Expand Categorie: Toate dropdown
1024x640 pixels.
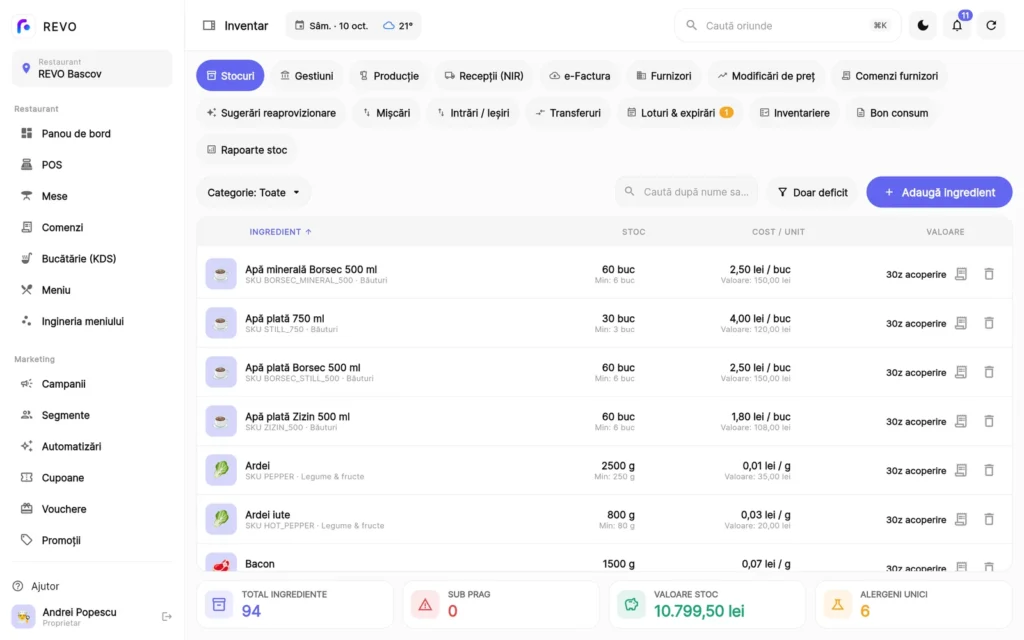tap(253, 192)
